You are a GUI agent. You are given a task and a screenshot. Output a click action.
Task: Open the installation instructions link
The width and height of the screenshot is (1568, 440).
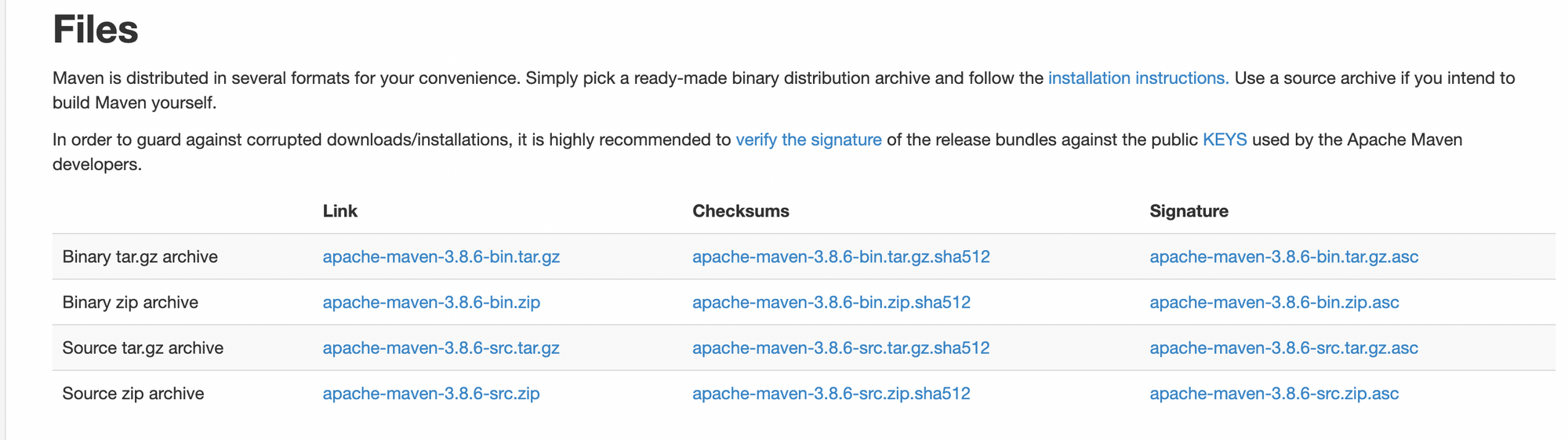(x=1138, y=78)
